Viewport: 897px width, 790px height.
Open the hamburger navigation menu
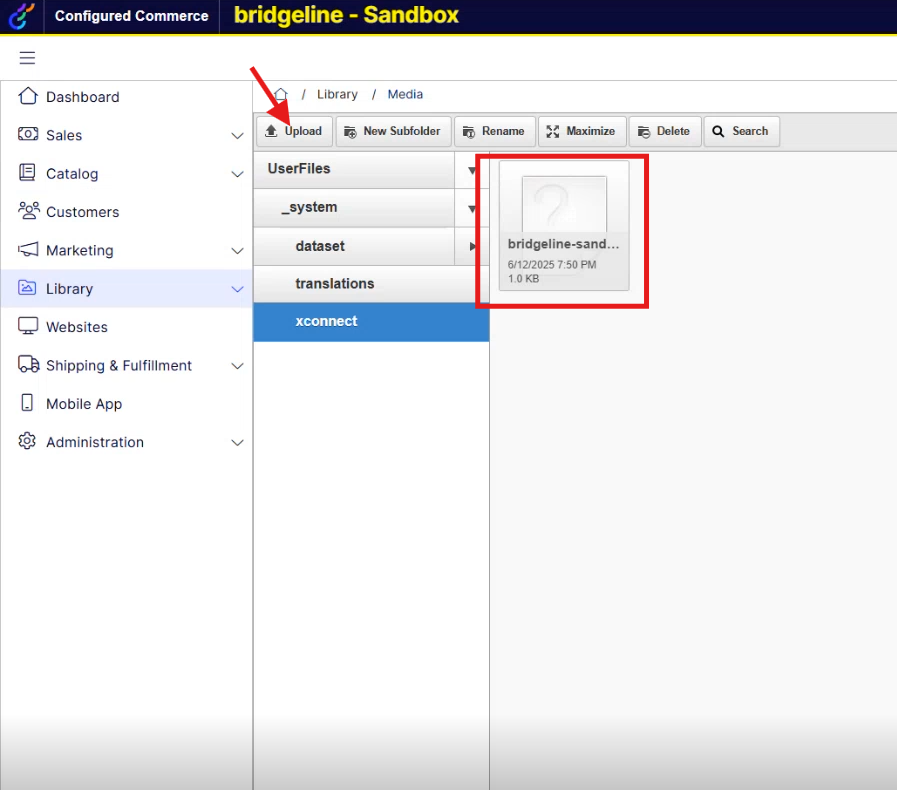point(27,58)
